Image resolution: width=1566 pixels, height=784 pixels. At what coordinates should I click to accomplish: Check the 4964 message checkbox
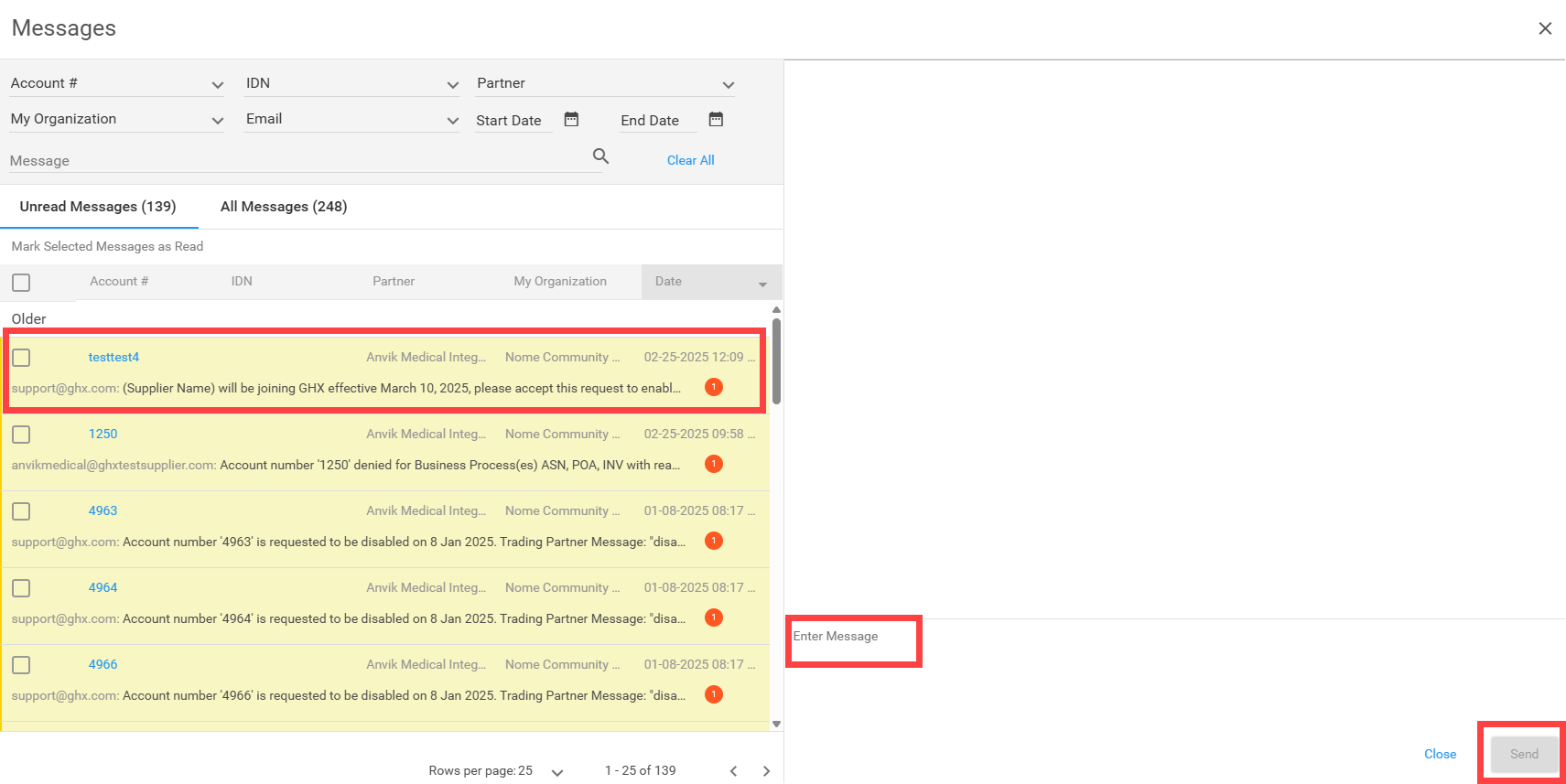click(x=21, y=588)
